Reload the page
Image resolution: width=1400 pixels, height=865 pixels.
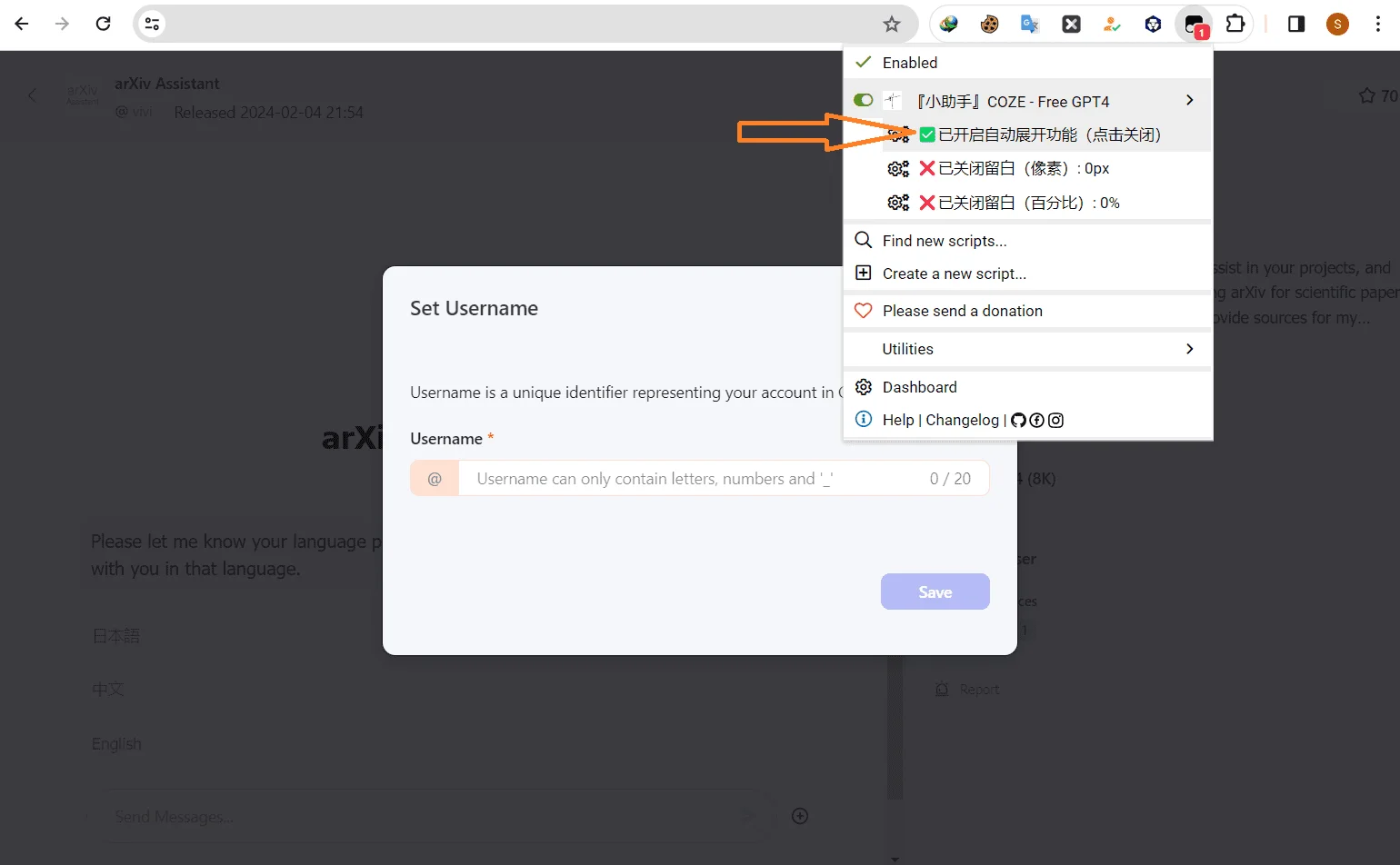click(104, 24)
